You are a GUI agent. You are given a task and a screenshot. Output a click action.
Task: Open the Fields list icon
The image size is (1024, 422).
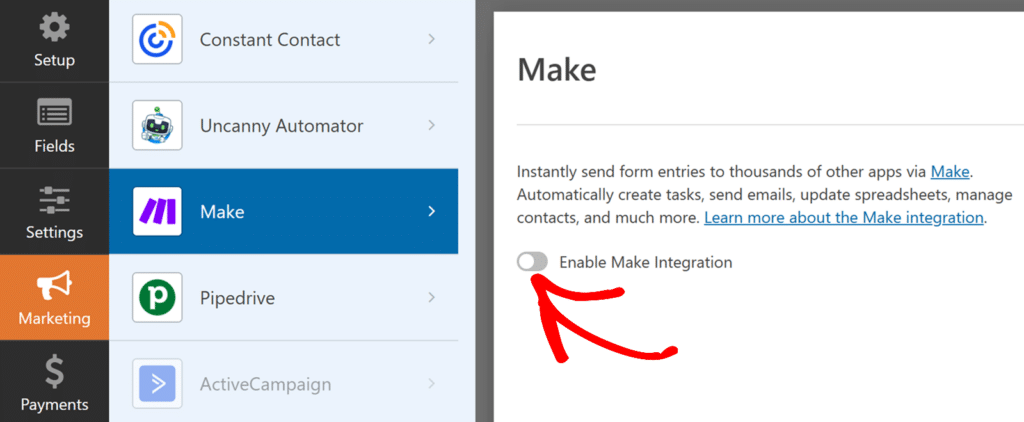point(54,113)
